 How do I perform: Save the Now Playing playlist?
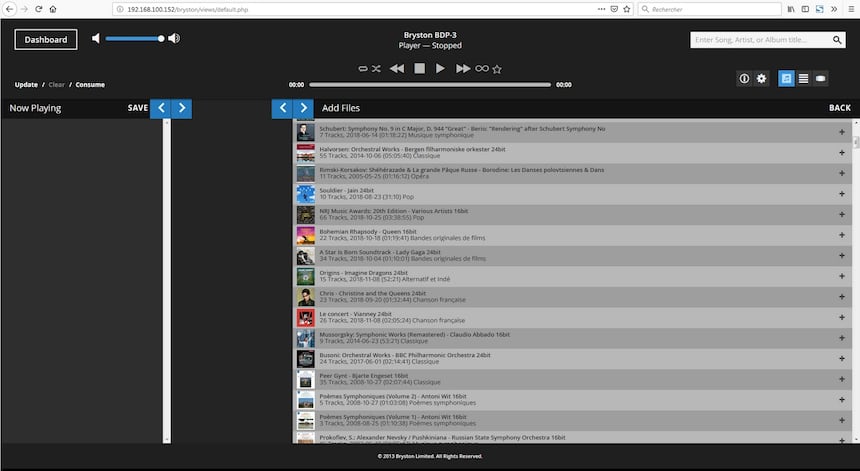(138, 108)
